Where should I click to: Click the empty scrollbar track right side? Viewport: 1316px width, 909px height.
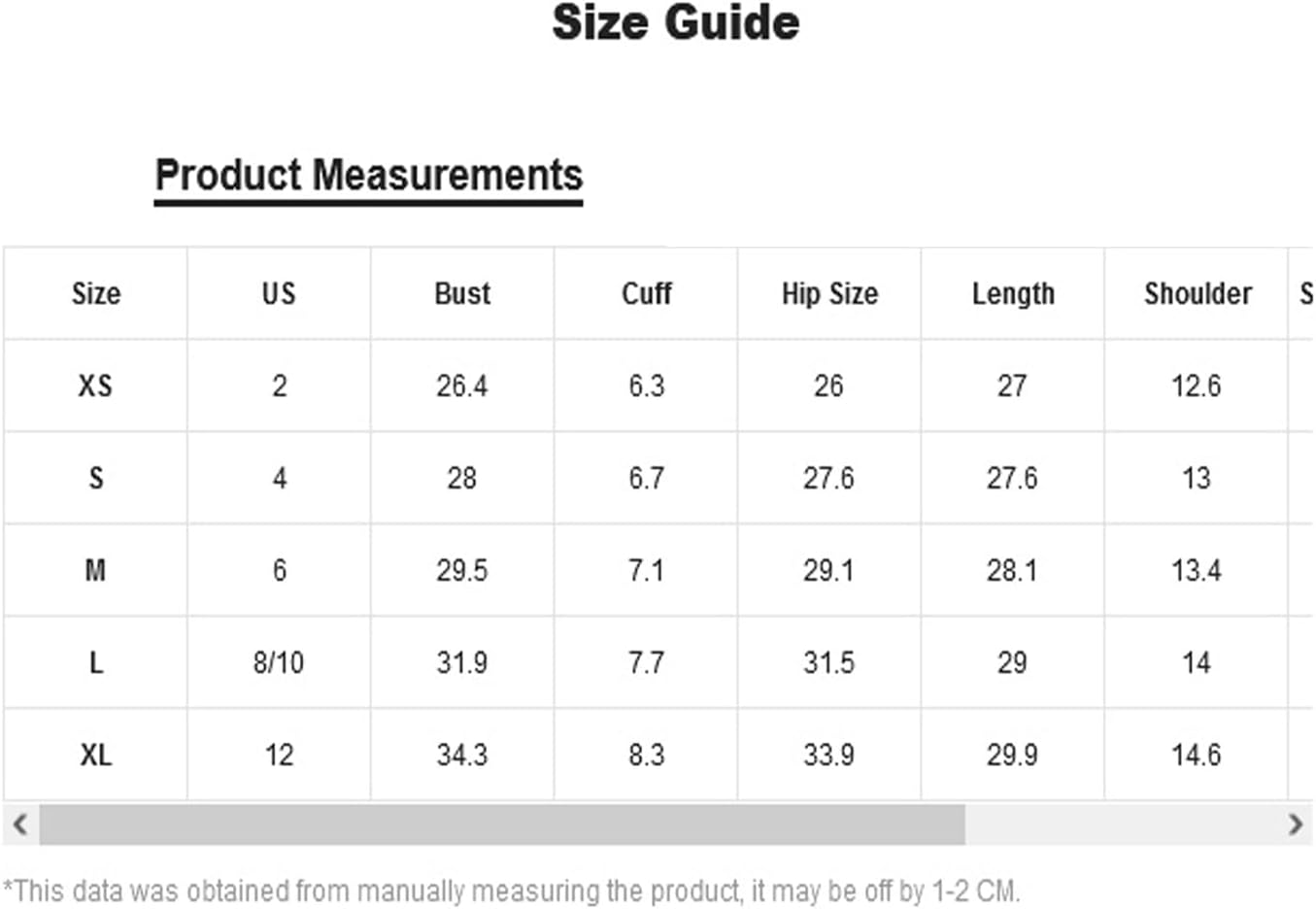coord(1122,825)
